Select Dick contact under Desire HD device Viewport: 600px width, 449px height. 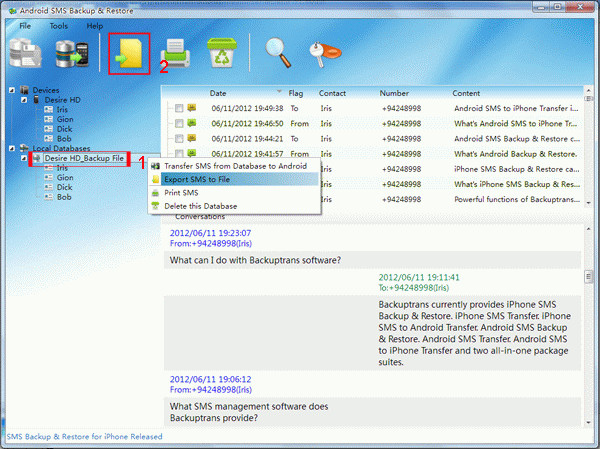click(64, 129)
